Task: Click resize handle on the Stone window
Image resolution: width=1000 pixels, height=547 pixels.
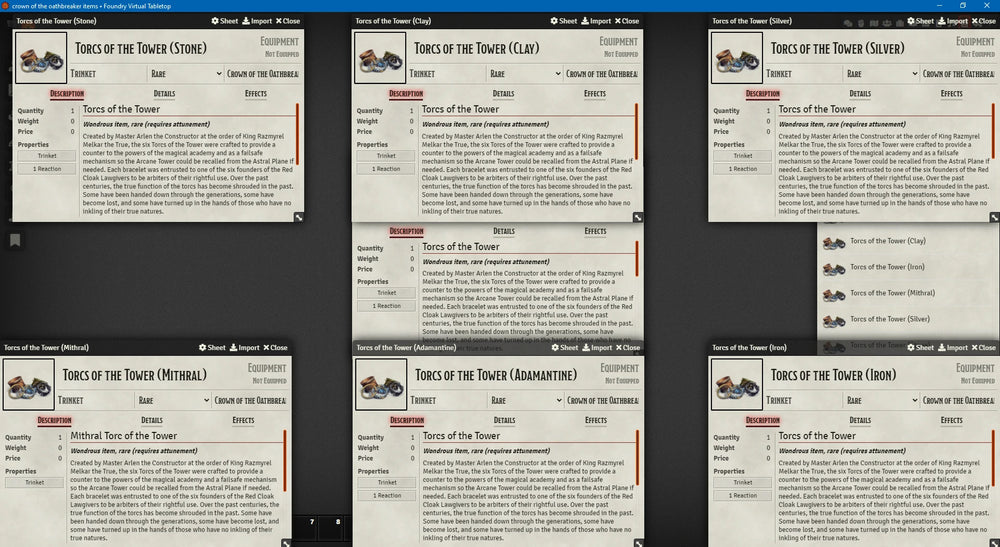Action: (x=298, y=216)
